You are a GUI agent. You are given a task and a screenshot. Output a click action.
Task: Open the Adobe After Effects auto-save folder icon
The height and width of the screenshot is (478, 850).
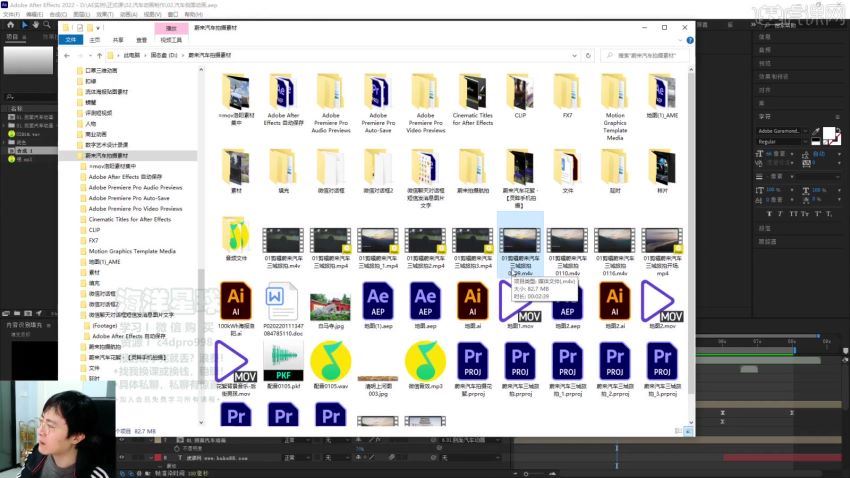[284, 92]
